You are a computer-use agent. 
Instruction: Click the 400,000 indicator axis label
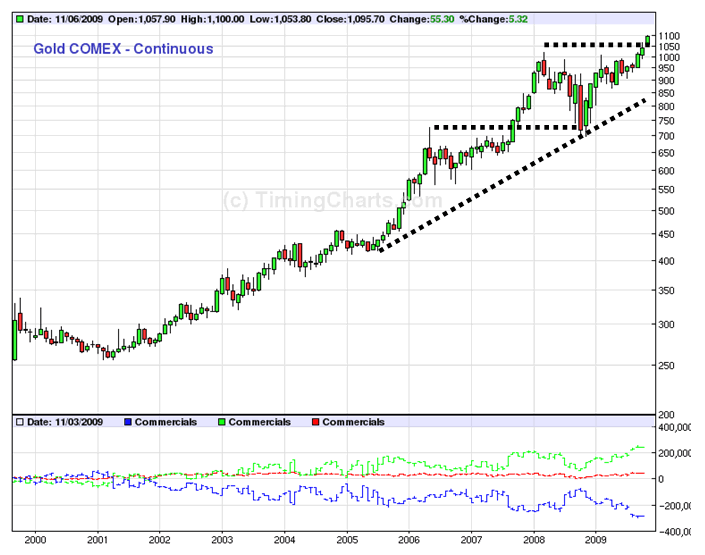pyautogui.click(x=677, y=427)
